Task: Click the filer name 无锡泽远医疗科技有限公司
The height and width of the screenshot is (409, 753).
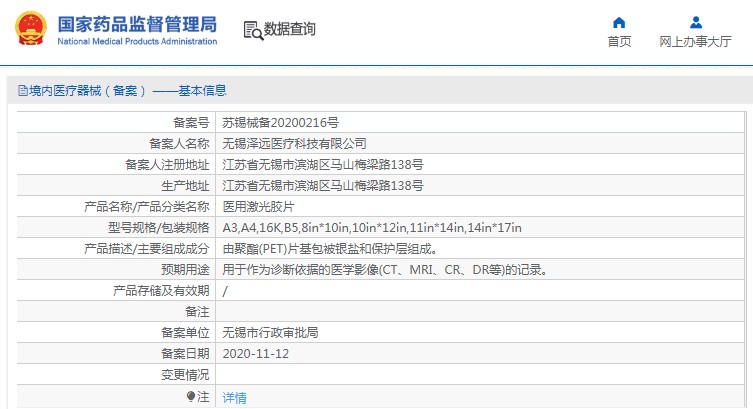Action: pos(294,144)
